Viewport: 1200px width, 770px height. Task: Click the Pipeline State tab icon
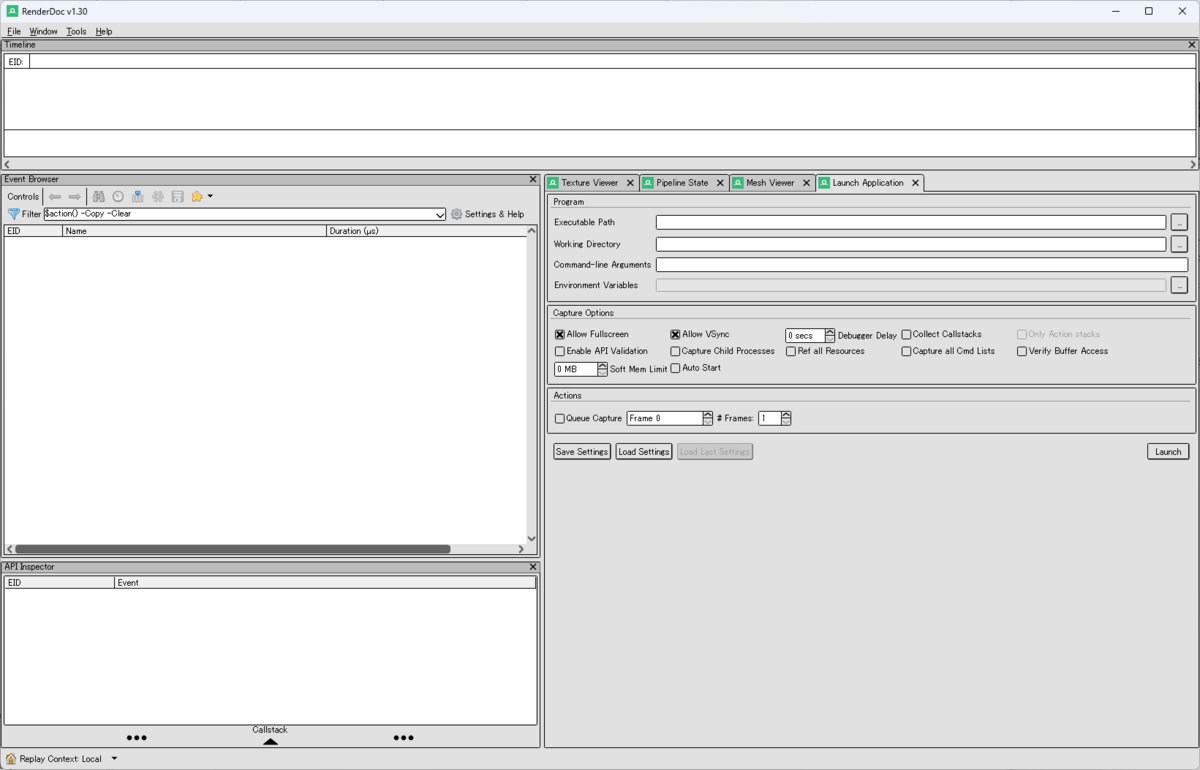(x=648, y=183)
